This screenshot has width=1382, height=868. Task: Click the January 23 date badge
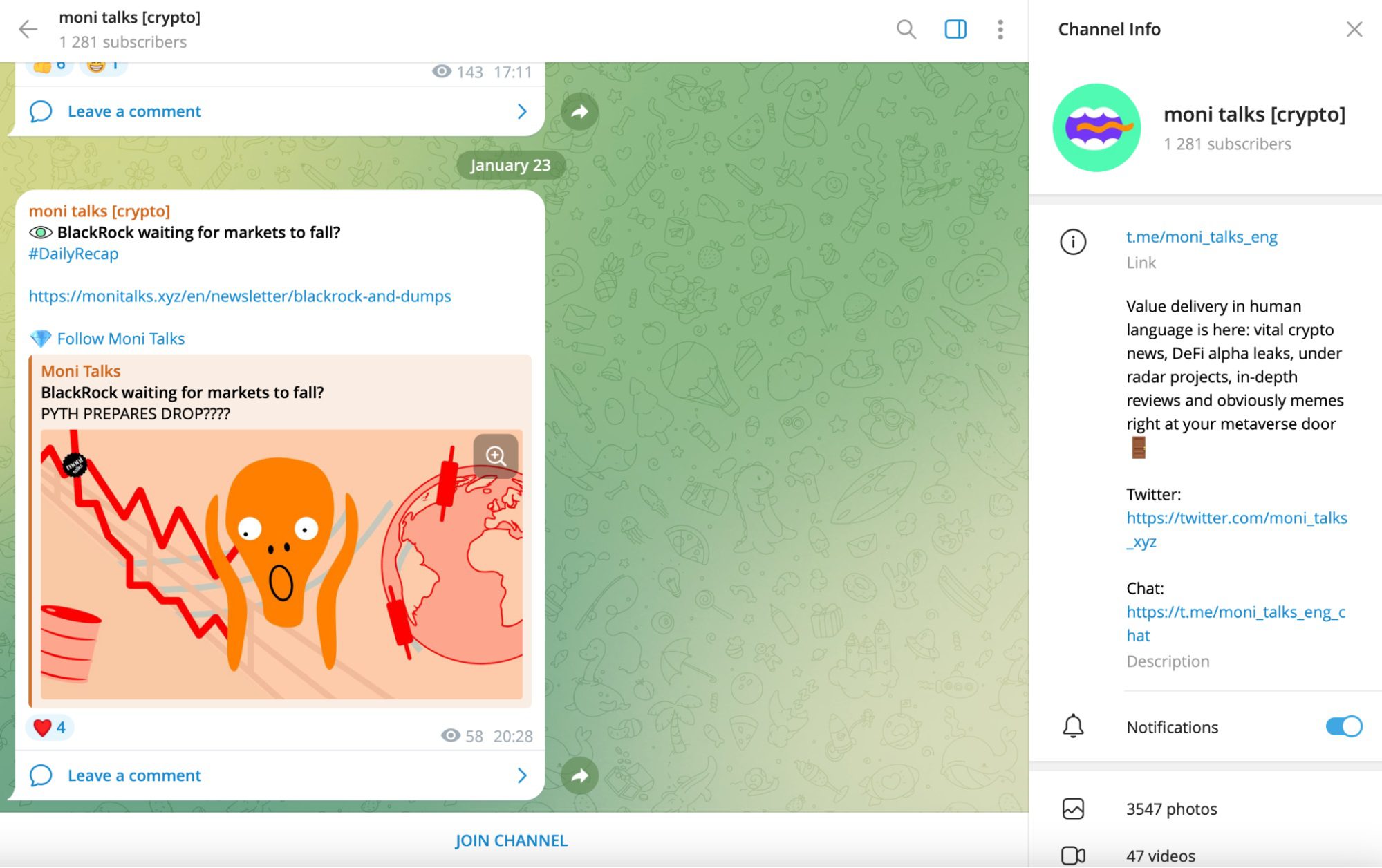510,165
